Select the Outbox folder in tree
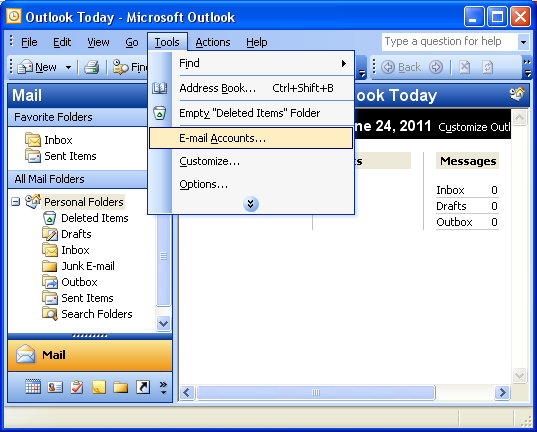The image size is (537, 432). [70, 282]
